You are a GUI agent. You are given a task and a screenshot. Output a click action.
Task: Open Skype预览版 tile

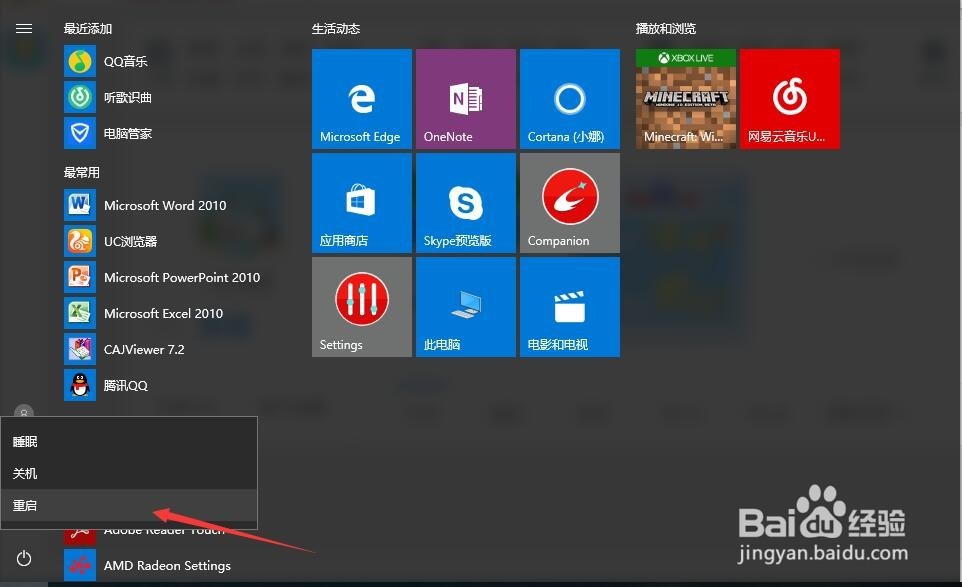pyautogui.click(x=466, y=203)
